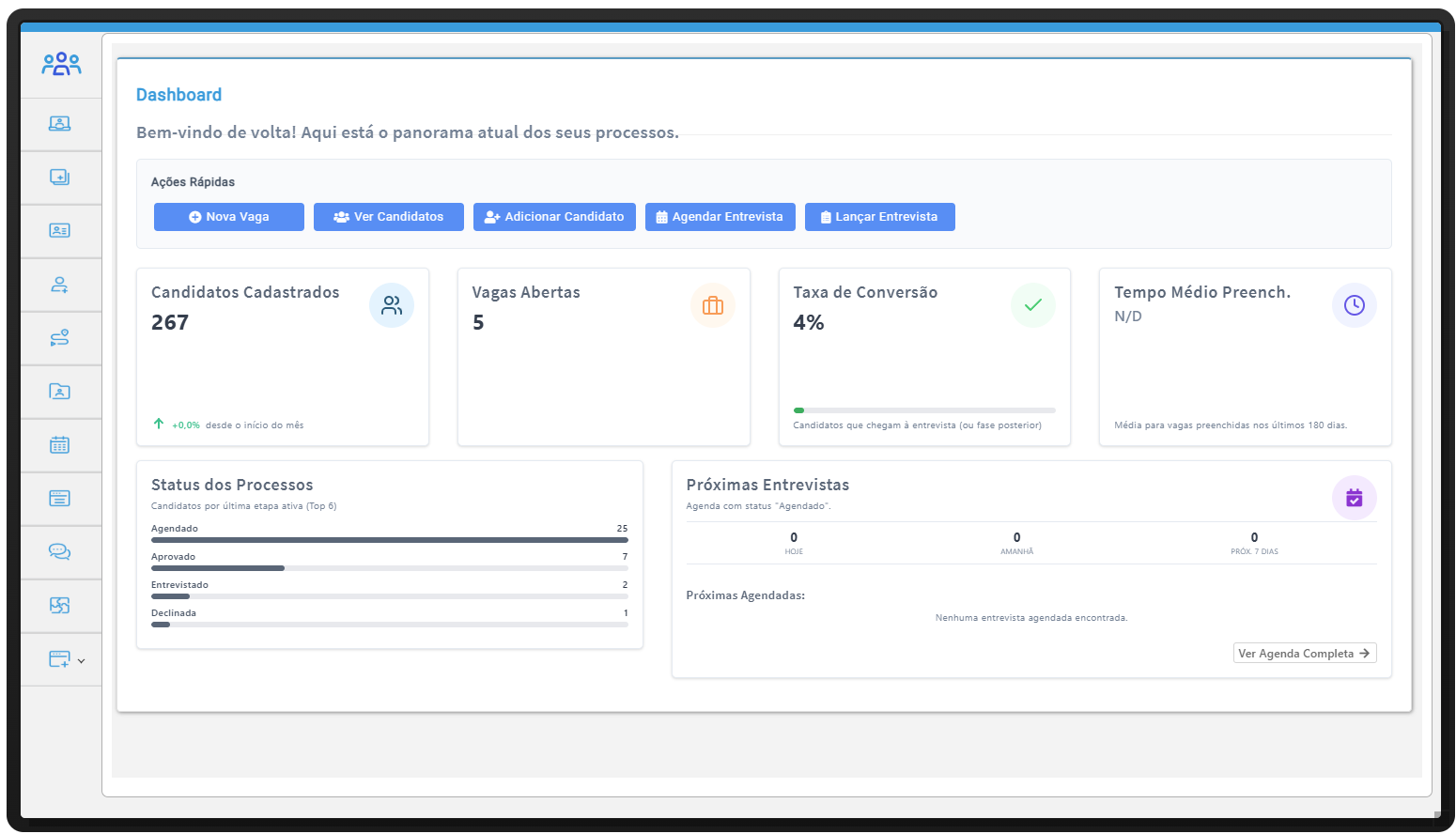Open the chat bubbles icon in the sidebar

[60, 551]
